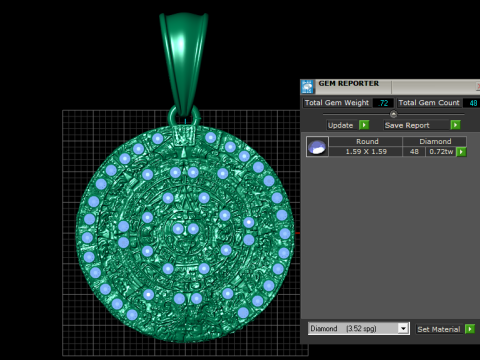Select the round gem thumbnail in the report row
Viewport: 480px width, 360px height.
click(317, 146)
